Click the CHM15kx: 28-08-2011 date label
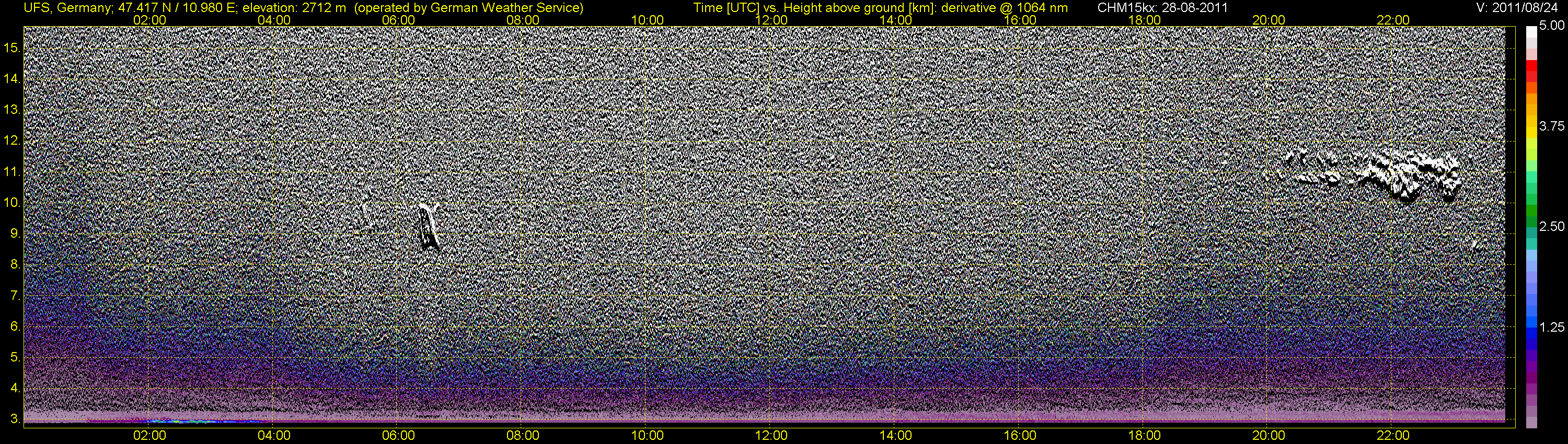 pos(1161,8)
